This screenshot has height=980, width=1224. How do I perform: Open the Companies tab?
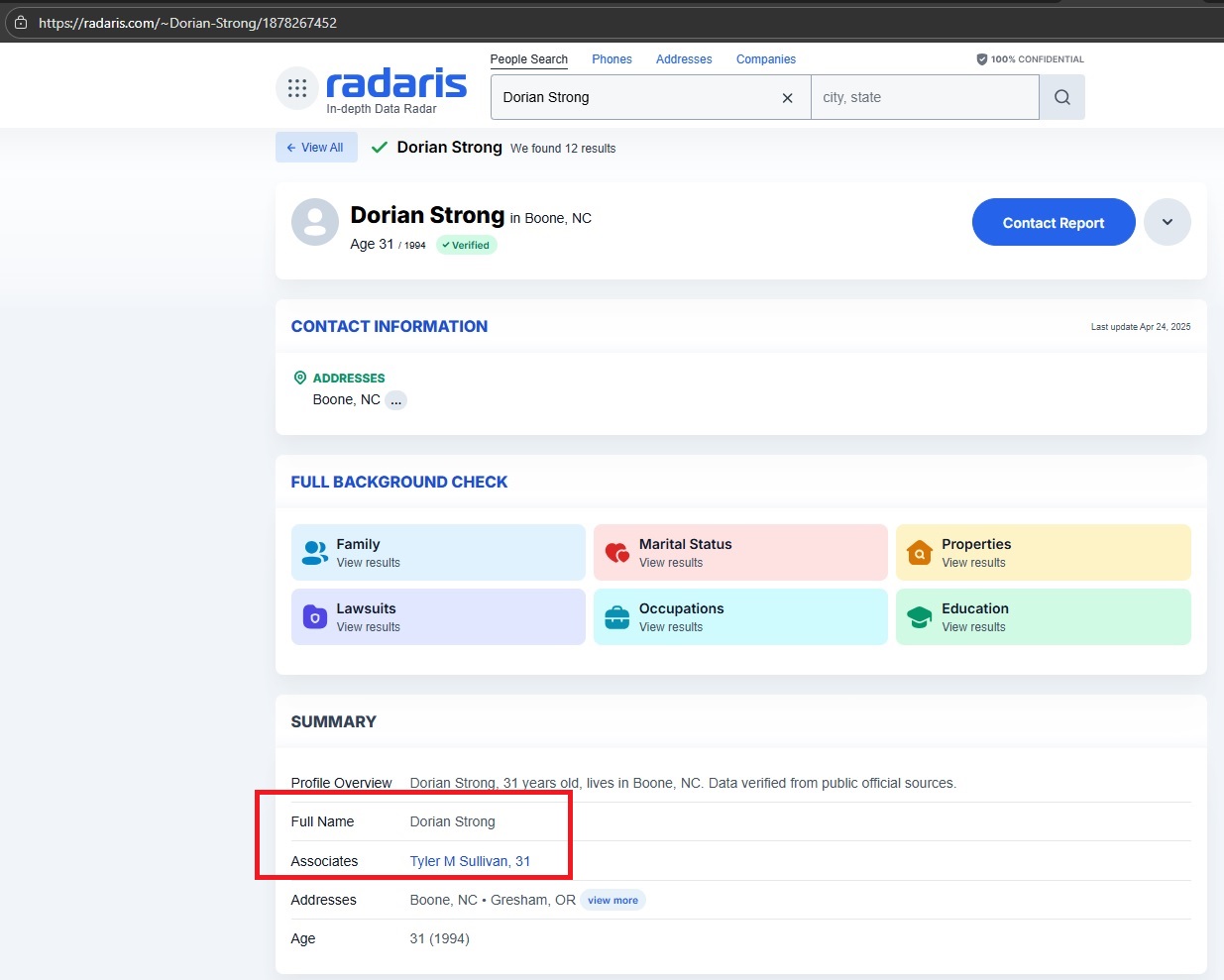[x=765, y=59]
